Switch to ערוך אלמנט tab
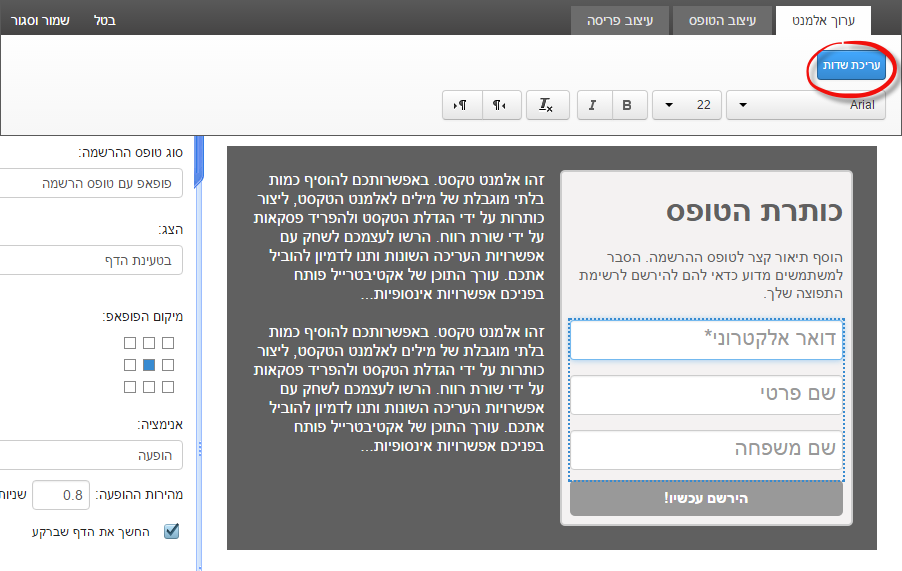This screenshot has width=902, height=571. click(823, 21)
